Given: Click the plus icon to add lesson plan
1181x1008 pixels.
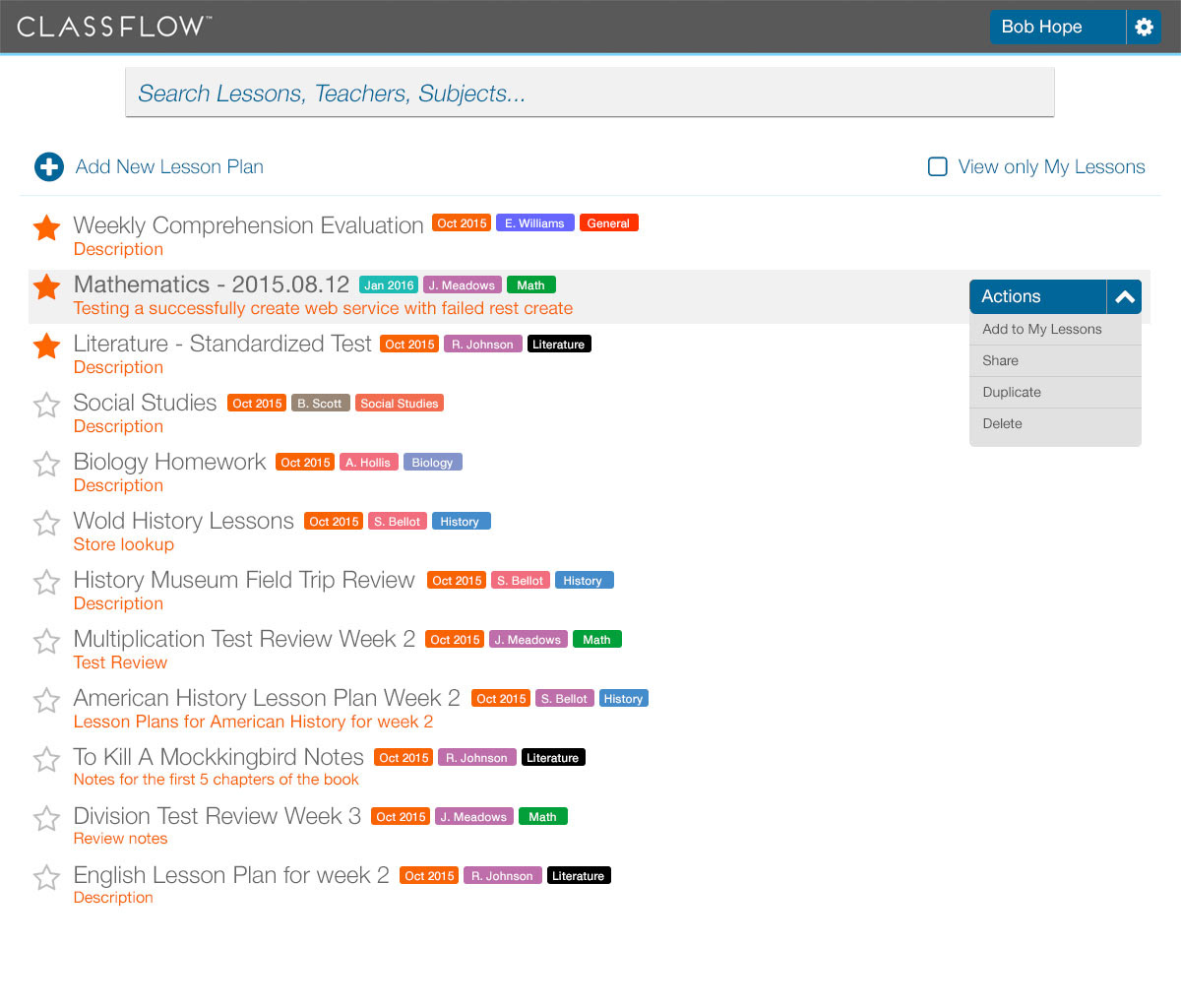Looking at the screenshot, I should (x=49, y=167).
